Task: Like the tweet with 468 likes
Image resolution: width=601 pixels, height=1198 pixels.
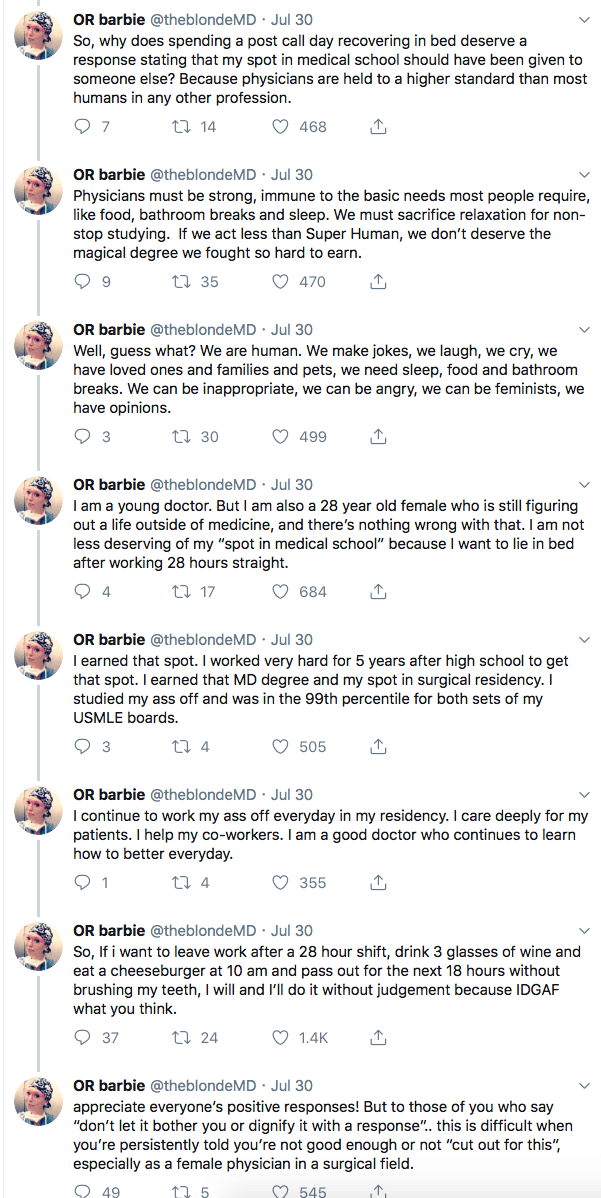Action: (x=281, y=127)
